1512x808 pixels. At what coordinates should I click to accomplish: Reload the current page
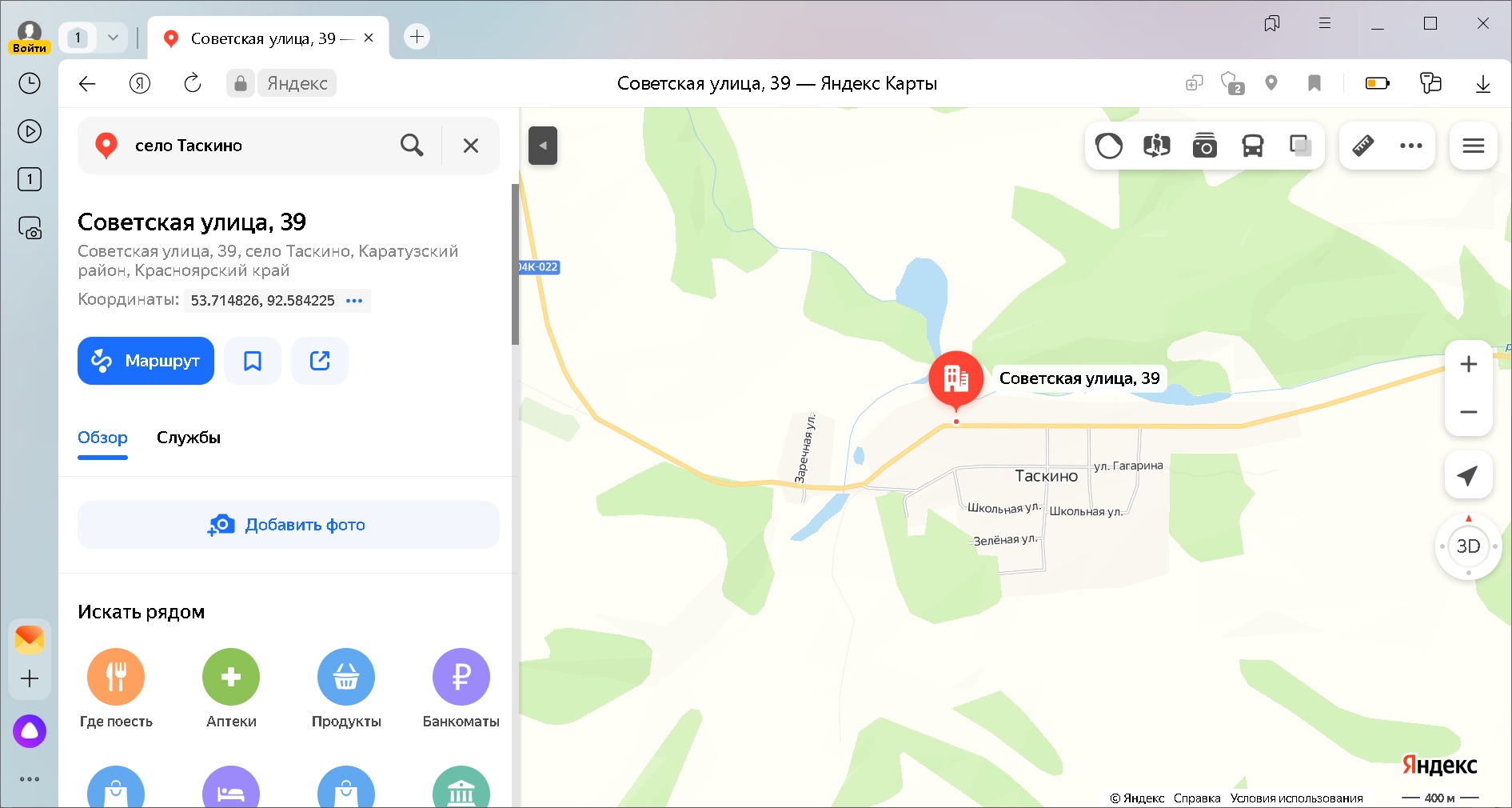point(193,83)
